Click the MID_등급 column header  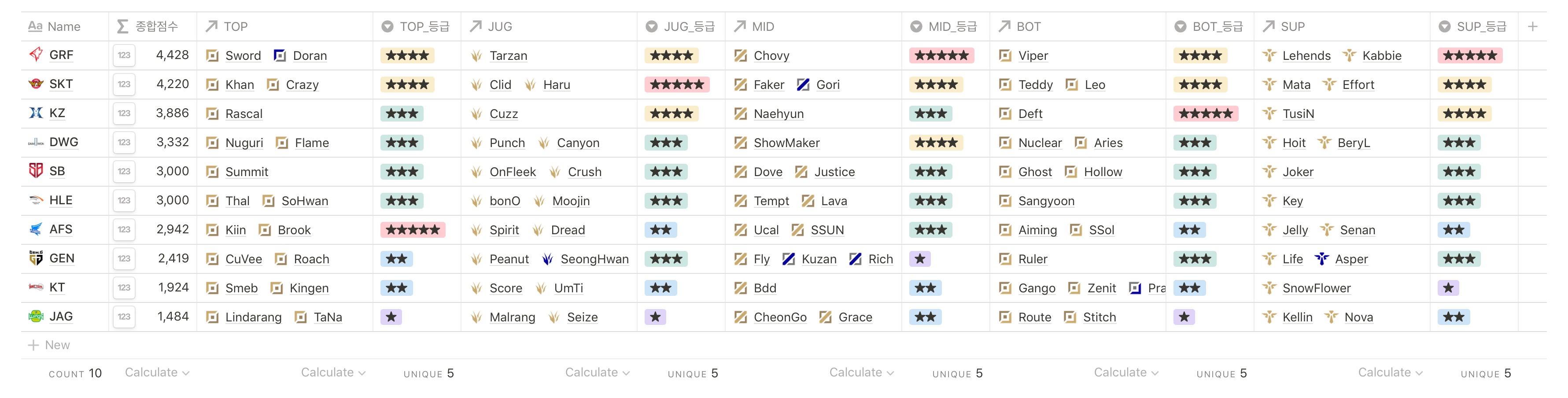pos(952,27)
